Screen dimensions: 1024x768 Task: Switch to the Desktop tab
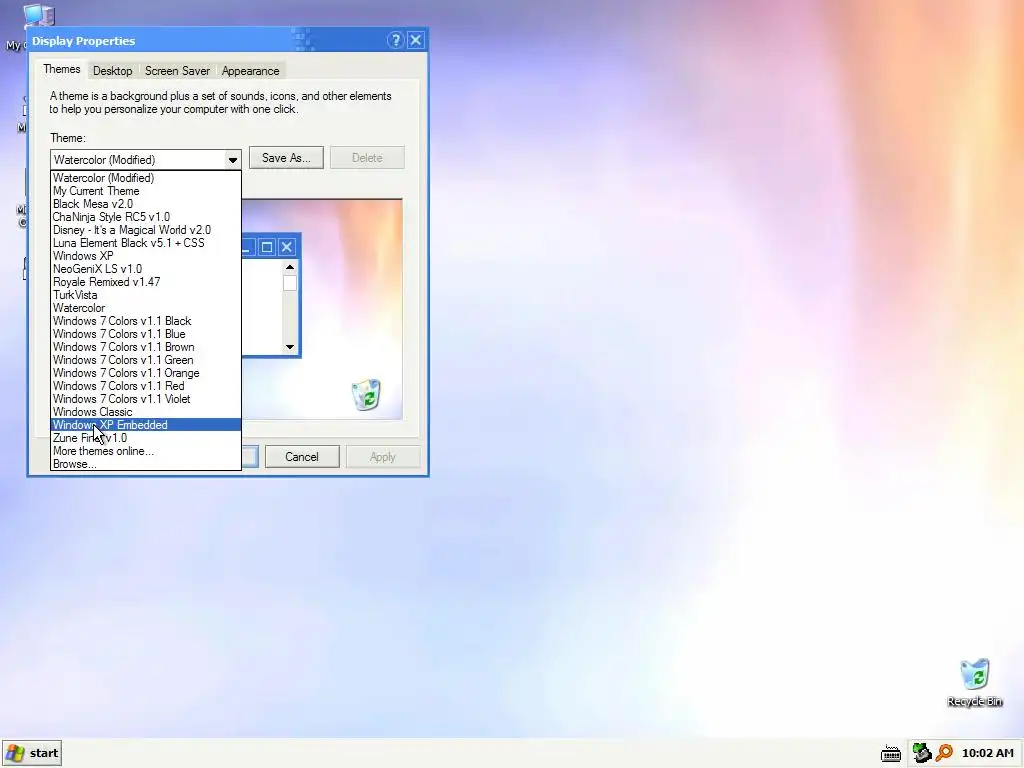[112, 71]
